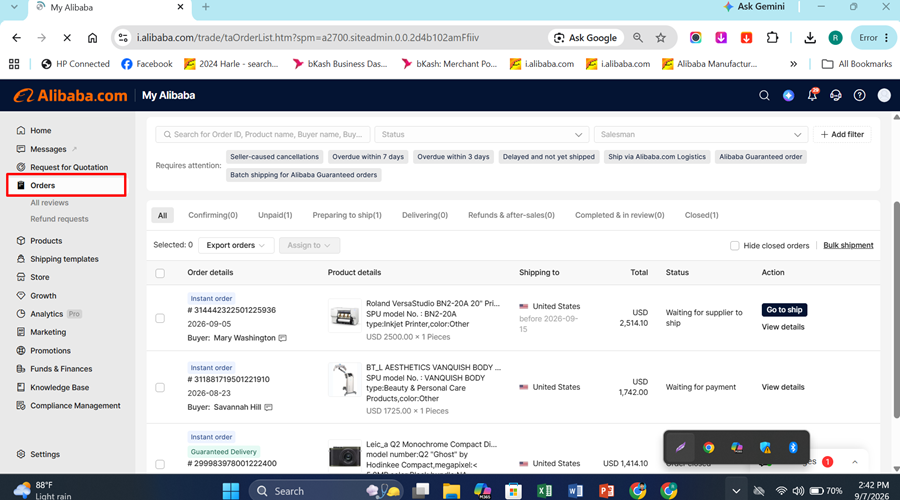Screen dimensions: 900x500
Task: Switch to the Unpaid(1) tab
Action: tap(275, 215)
